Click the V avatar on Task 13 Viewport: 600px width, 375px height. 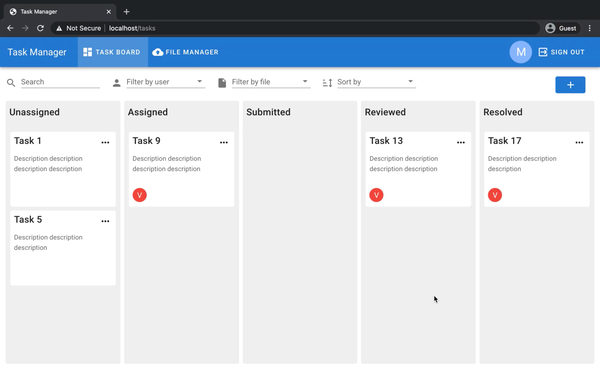click(x=377, y=195)
